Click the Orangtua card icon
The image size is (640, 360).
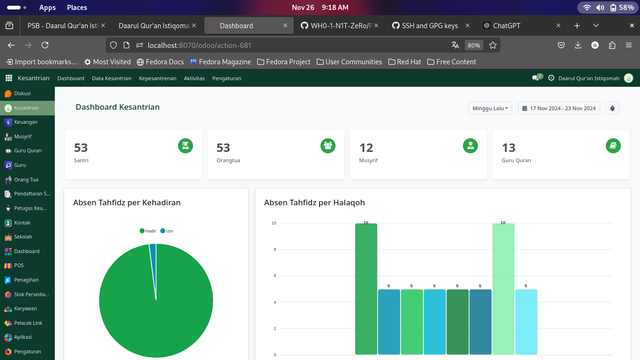(328, 146)
